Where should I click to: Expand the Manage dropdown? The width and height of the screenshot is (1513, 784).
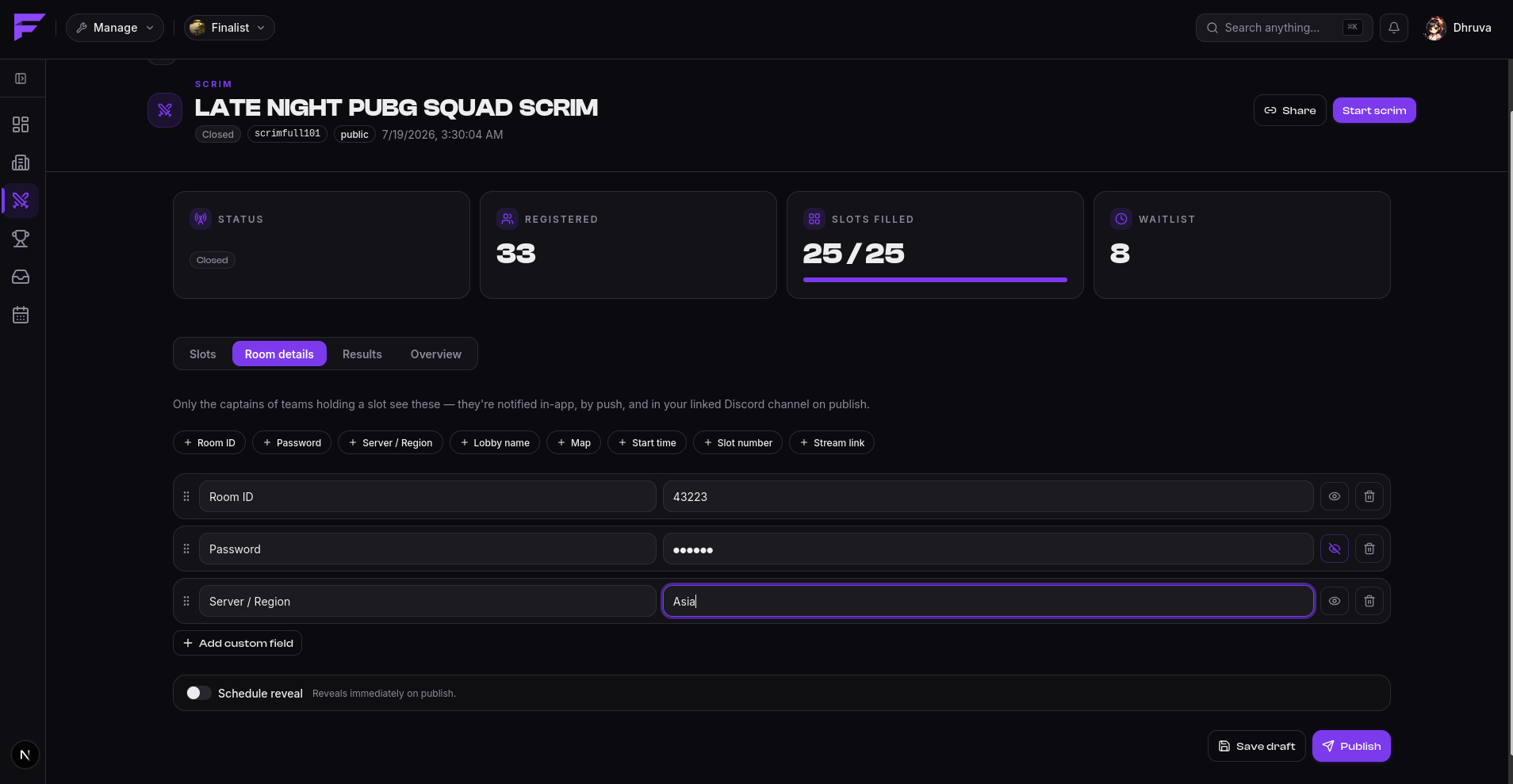click(x=115, y=28)
